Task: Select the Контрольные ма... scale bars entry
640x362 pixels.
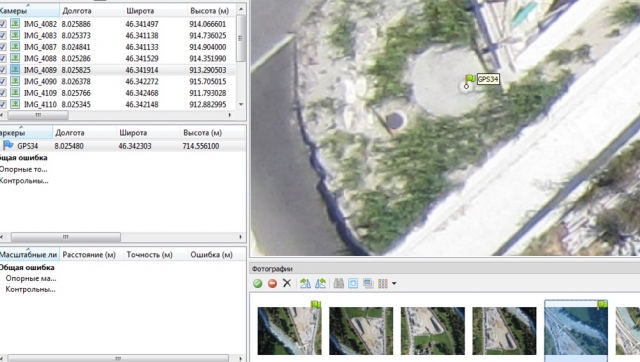Action: coord(30,289)
